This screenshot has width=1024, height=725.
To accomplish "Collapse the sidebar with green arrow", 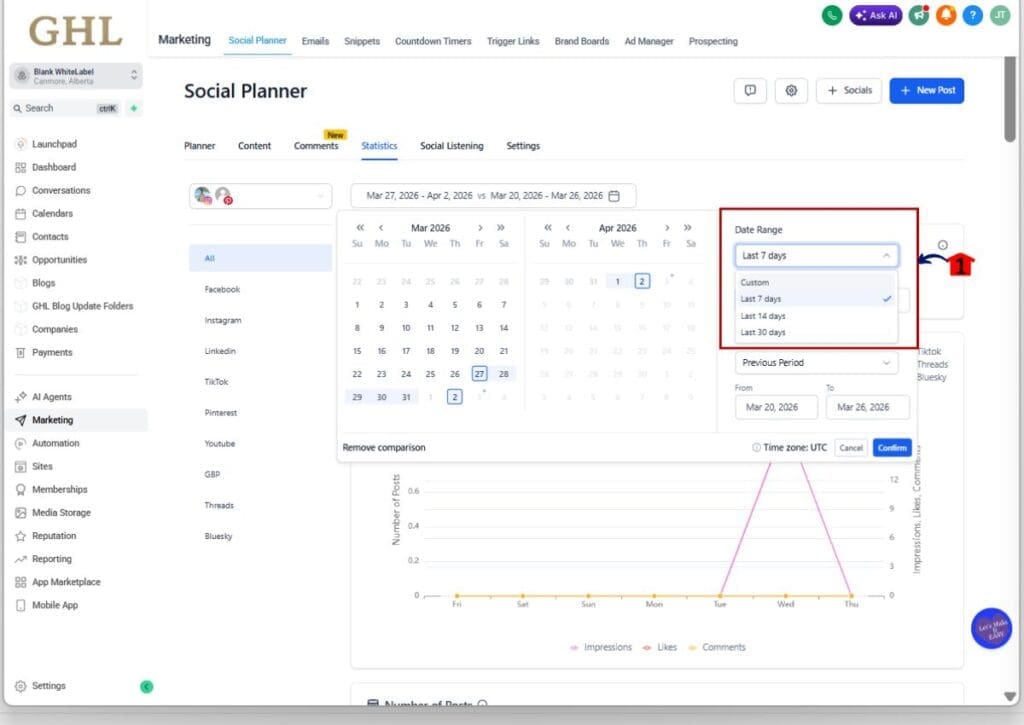I will [x=146, y=686].
